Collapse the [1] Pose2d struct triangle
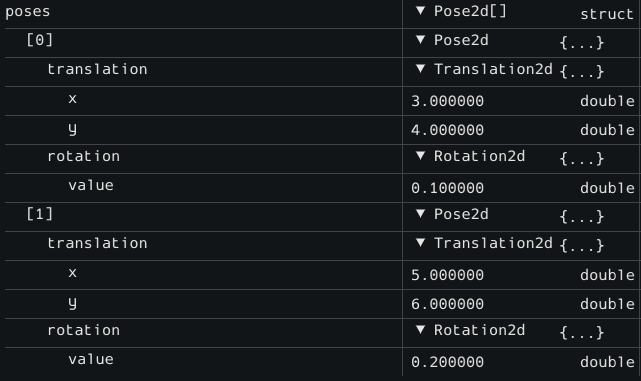Image resolution: width=641 pixels, height=381 pixels. 420,214
